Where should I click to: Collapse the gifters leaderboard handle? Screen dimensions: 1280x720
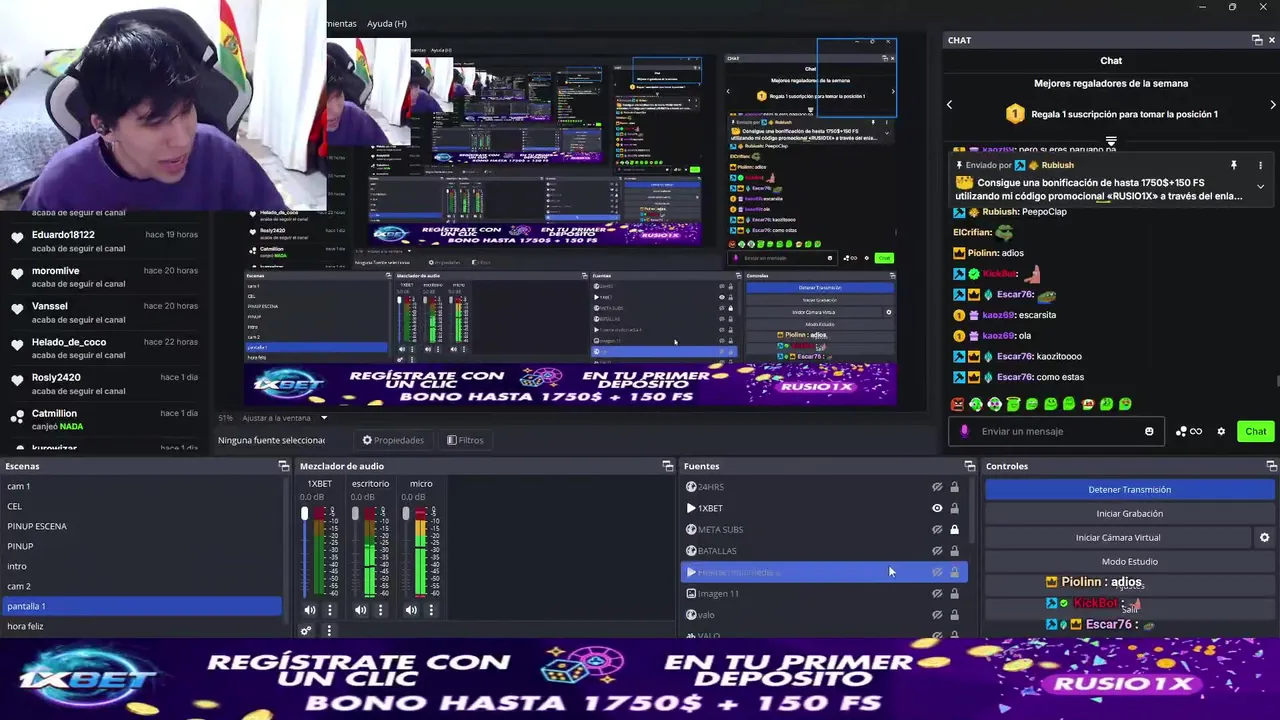[x=1110, y=141]
